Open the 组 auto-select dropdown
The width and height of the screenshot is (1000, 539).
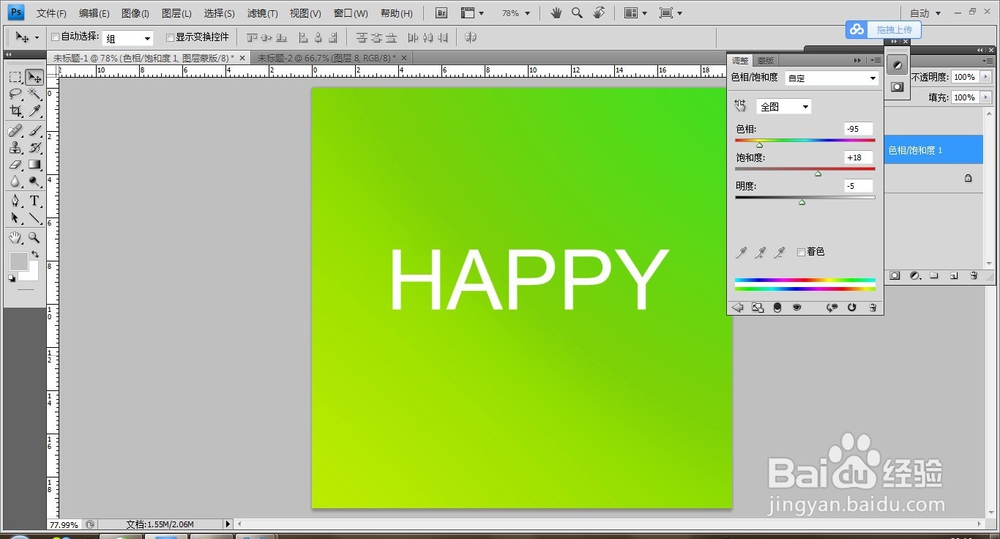[128, 38]
